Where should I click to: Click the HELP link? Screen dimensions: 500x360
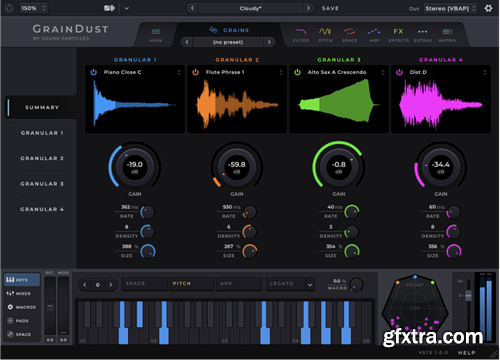pos(466,353)
